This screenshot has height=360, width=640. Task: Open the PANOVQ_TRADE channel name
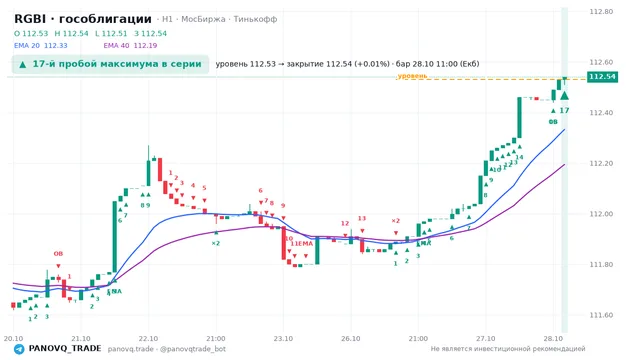coord(65,349)
